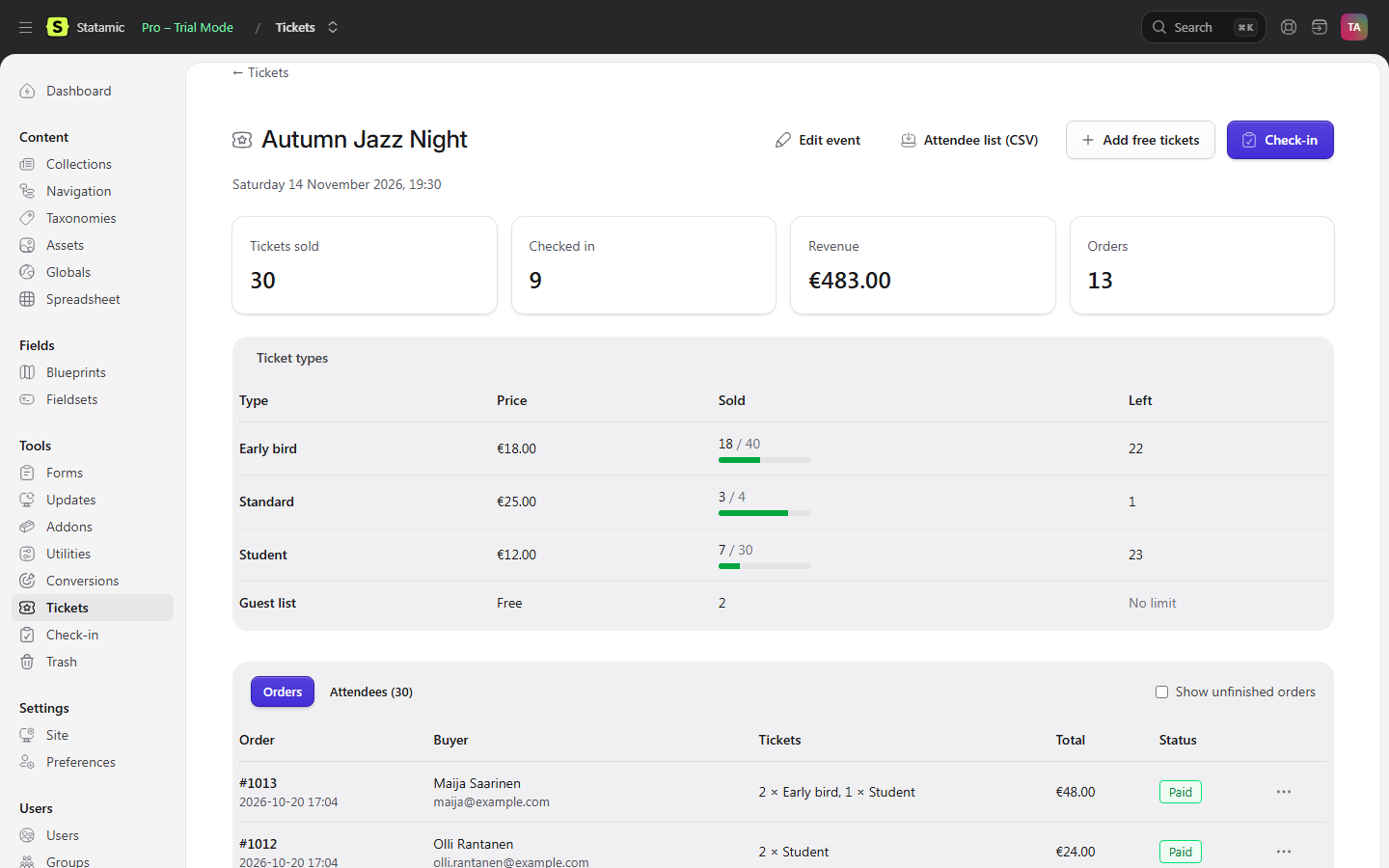Open Updates in the sidebar
Image resolution: width=1389 pixels, height=868 pixels.
coord(93,500)
